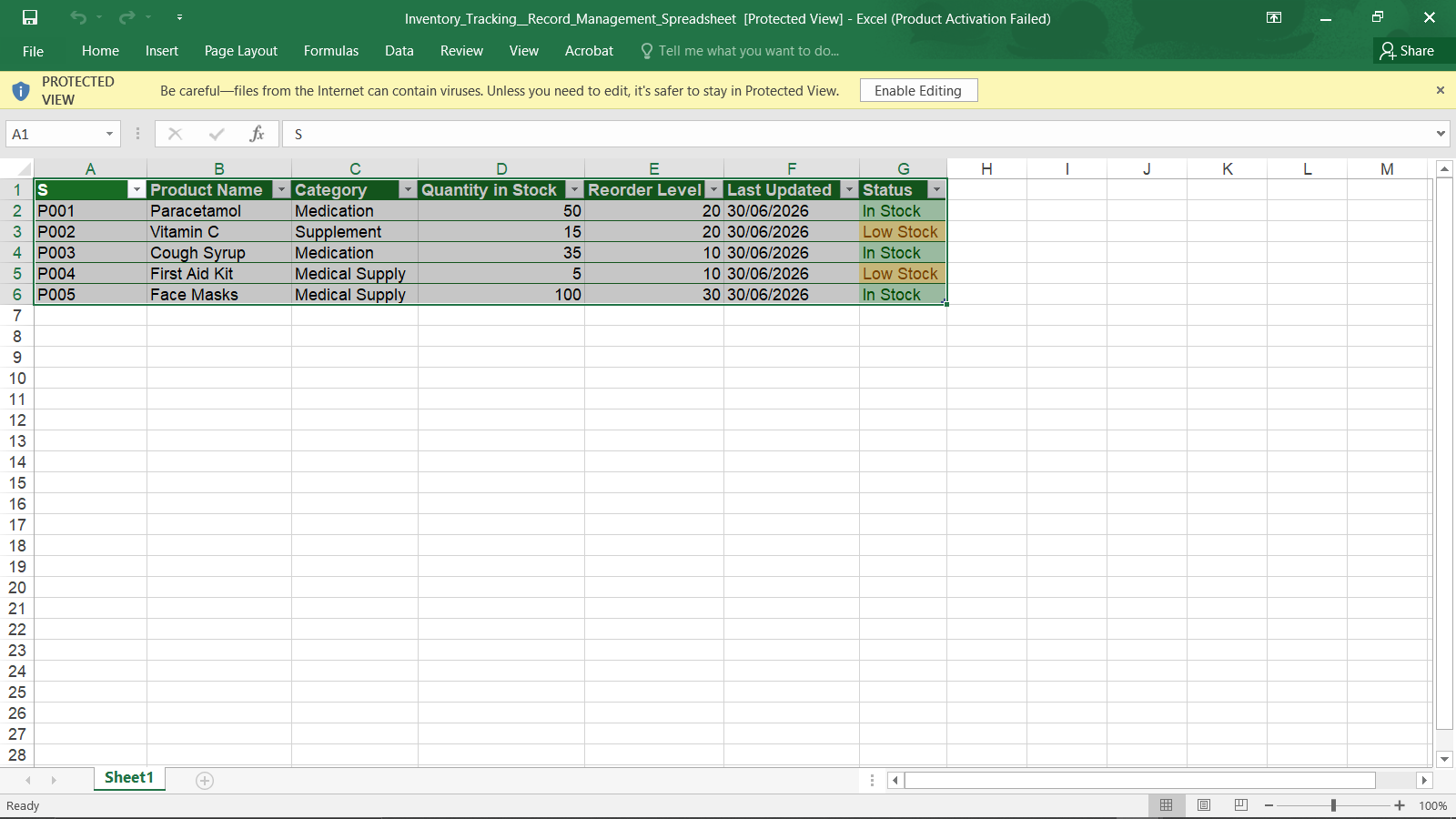Select the Data tab
1456x819 pixels.
tap(399, 51)
